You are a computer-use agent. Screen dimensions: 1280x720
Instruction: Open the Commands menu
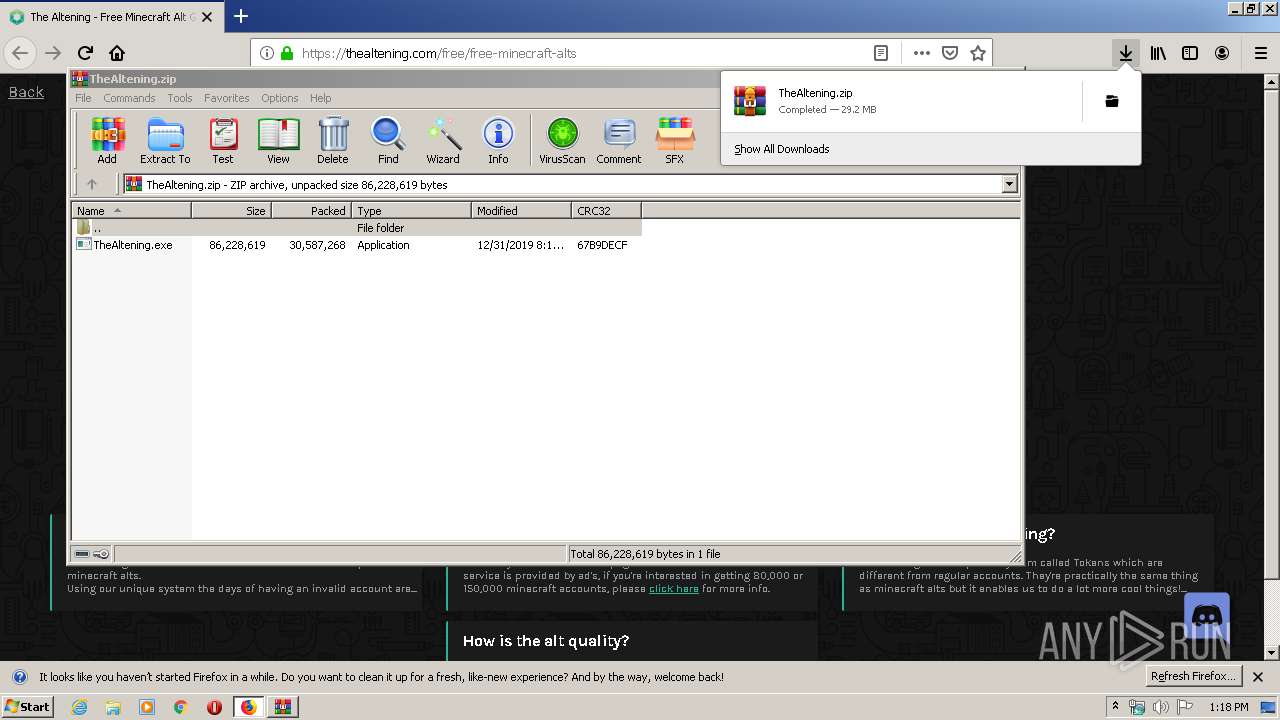(129, 98)
